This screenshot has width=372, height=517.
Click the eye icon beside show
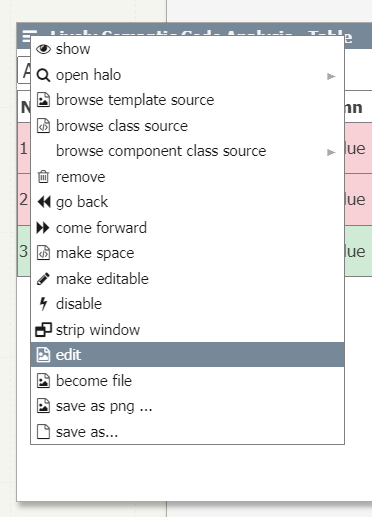click(43, 49)
